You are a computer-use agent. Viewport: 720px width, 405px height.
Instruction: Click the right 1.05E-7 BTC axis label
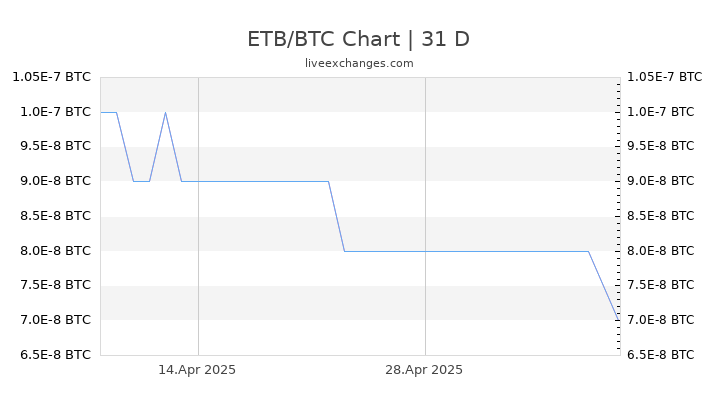[664, 77]
